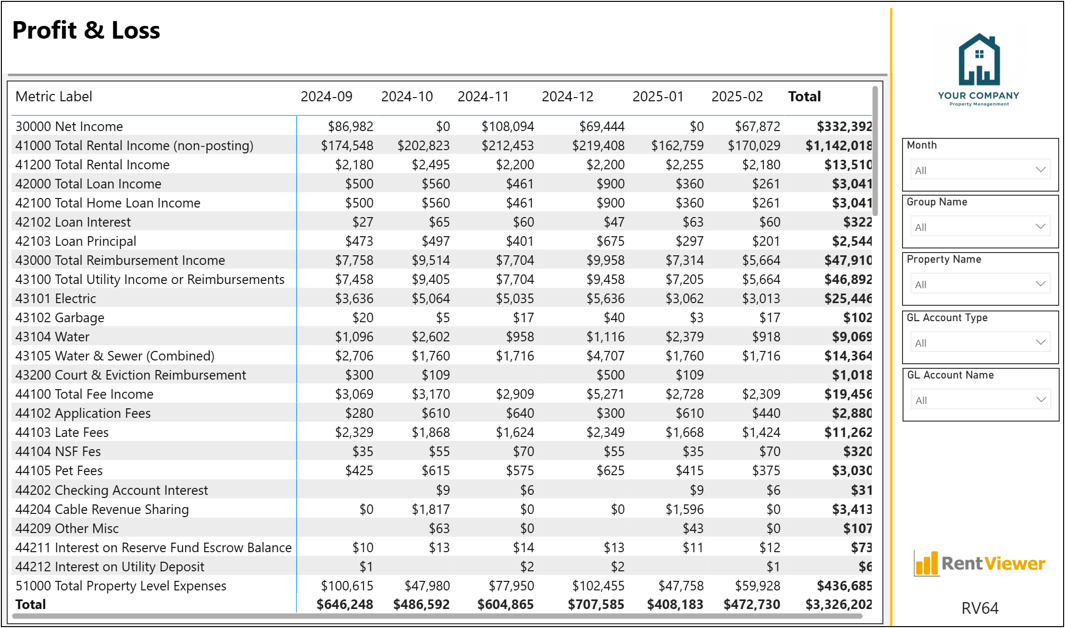This screenshot has width=1065, height=628.
Task: Click the 2025-02 column header
Action: pos(737,96)
